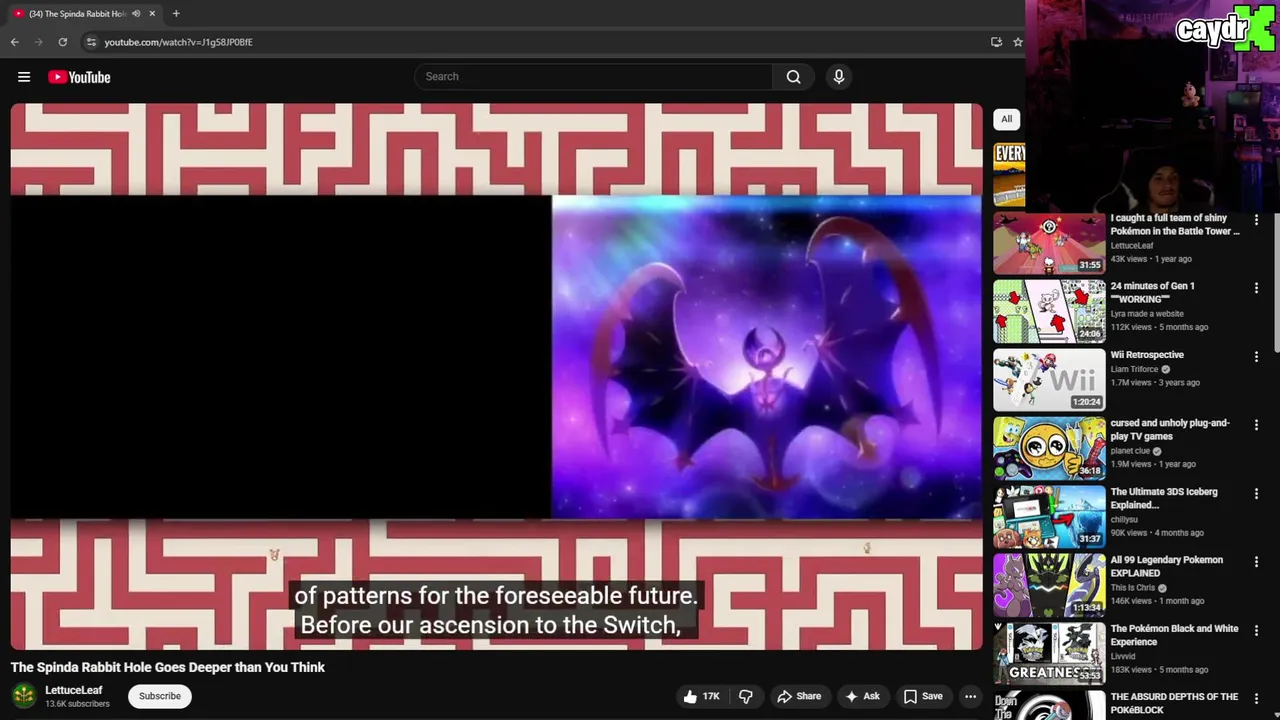Open Wii Retrospective thumbnail

pyautogui.click(x=1049, y=380)
